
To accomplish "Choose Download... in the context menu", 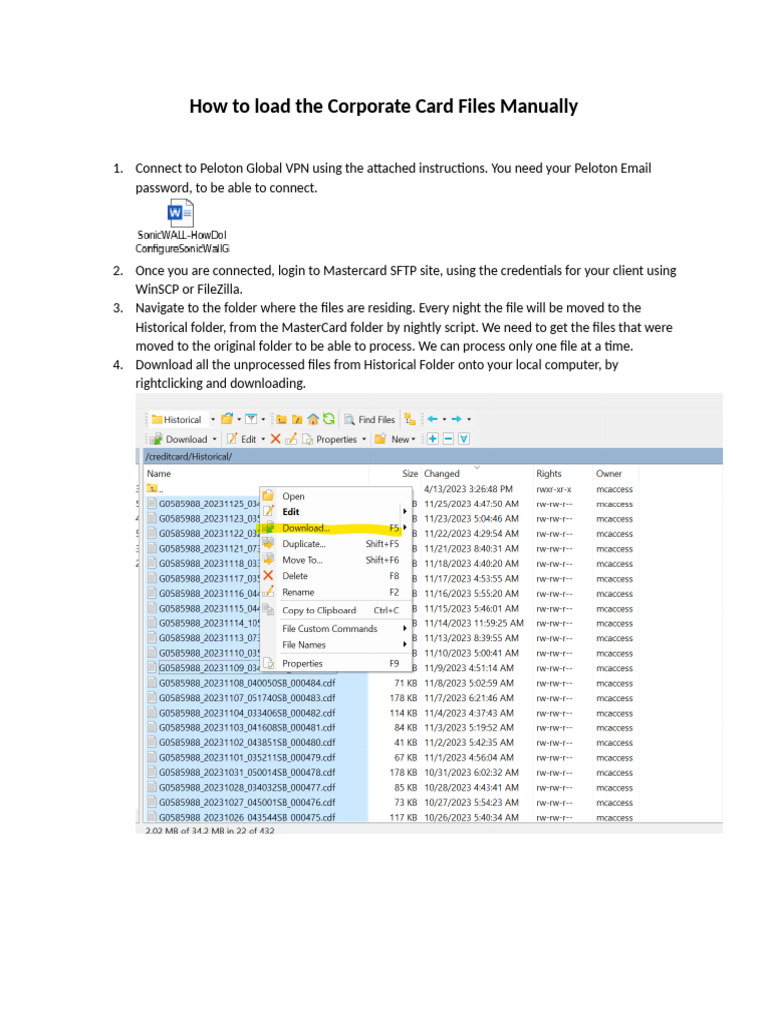I will click(336, 528).
